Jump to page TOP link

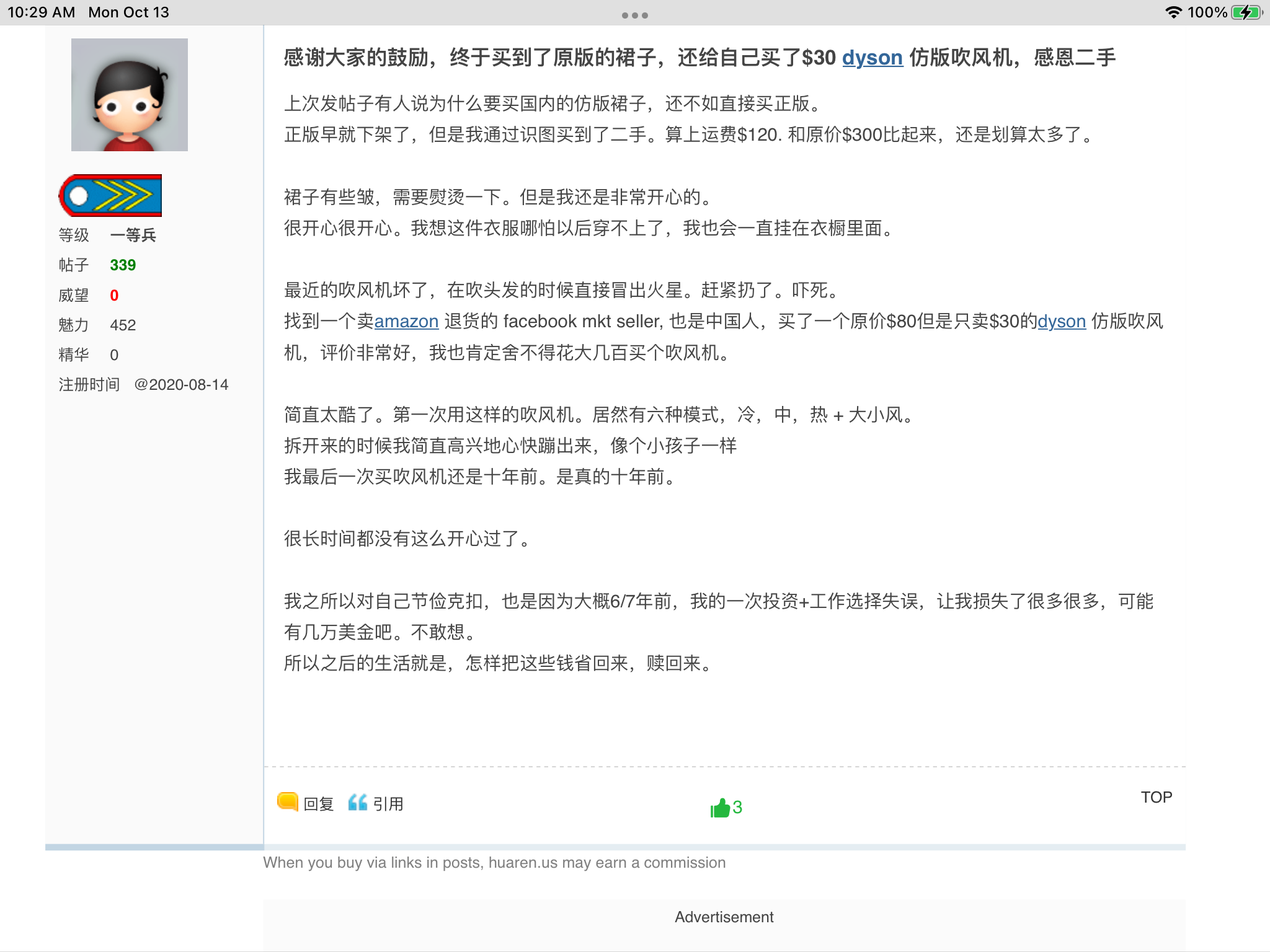click(x=1156, y=797)
